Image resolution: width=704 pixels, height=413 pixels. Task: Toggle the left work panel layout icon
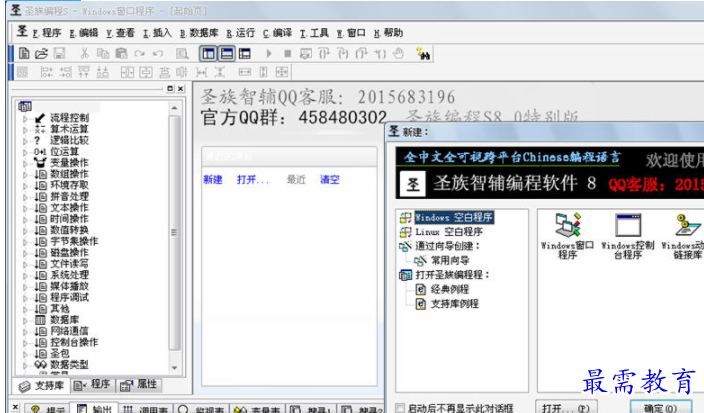pyautogui.click(x=208, y=54)
